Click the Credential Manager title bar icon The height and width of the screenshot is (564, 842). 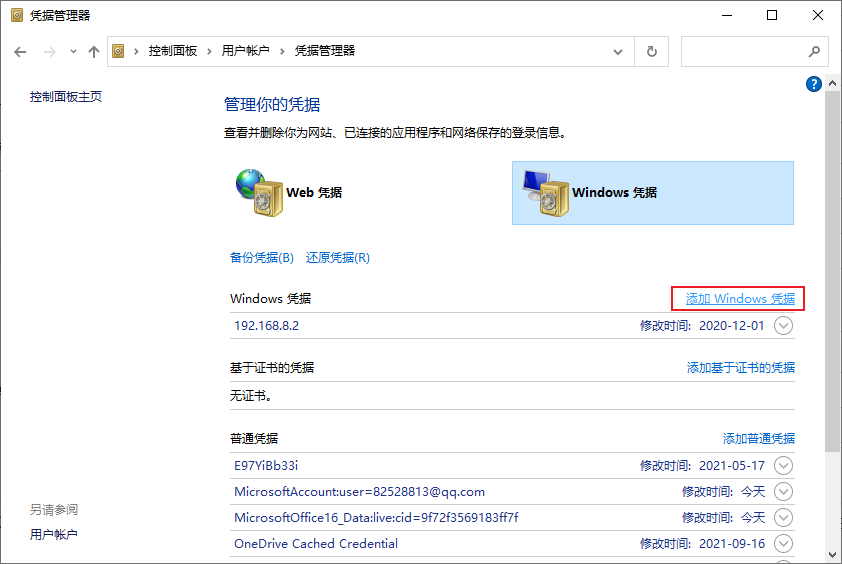pos(16,15)
